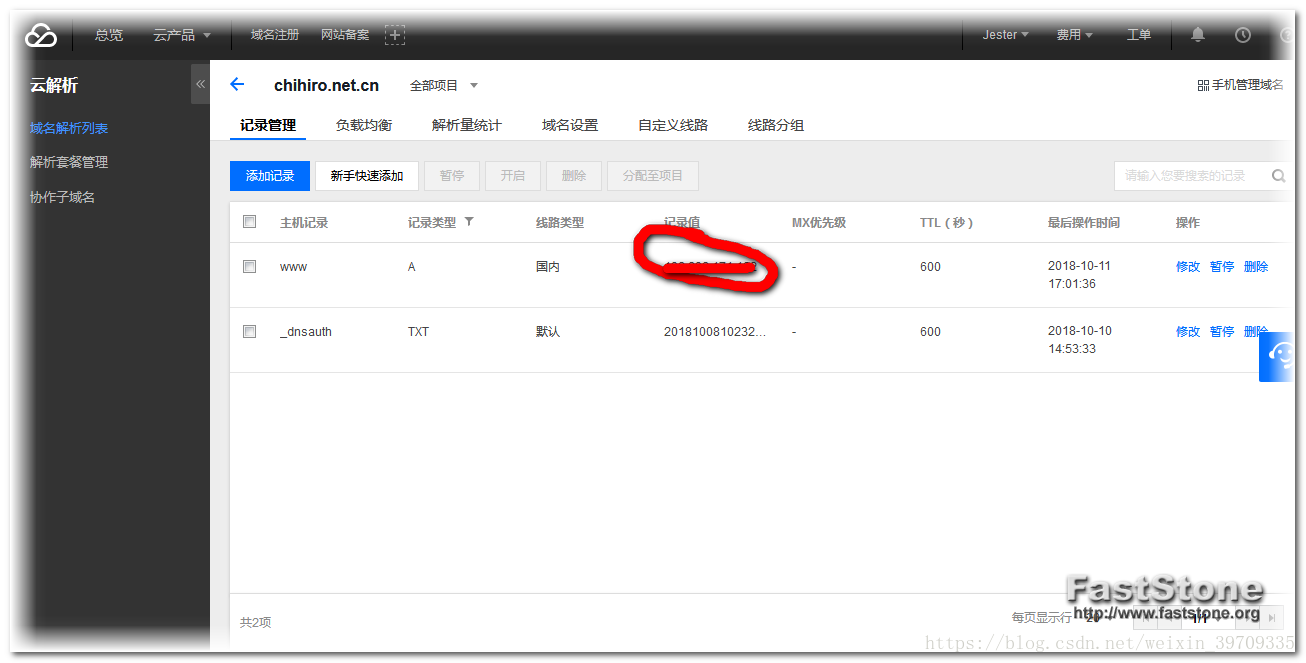Click the 2018100810232... record value
Image resolution: width=1306 pixels, height=663 pixels.
715,332
